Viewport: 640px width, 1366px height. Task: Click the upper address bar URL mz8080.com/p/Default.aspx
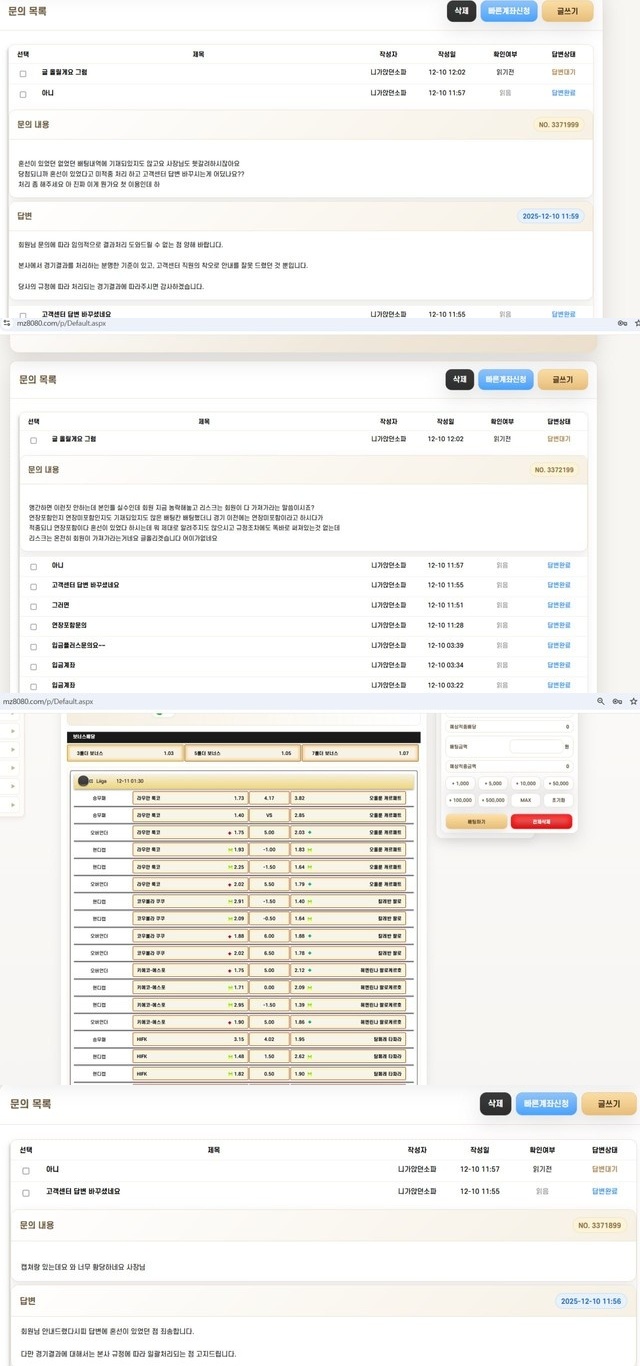coord(59,323)
